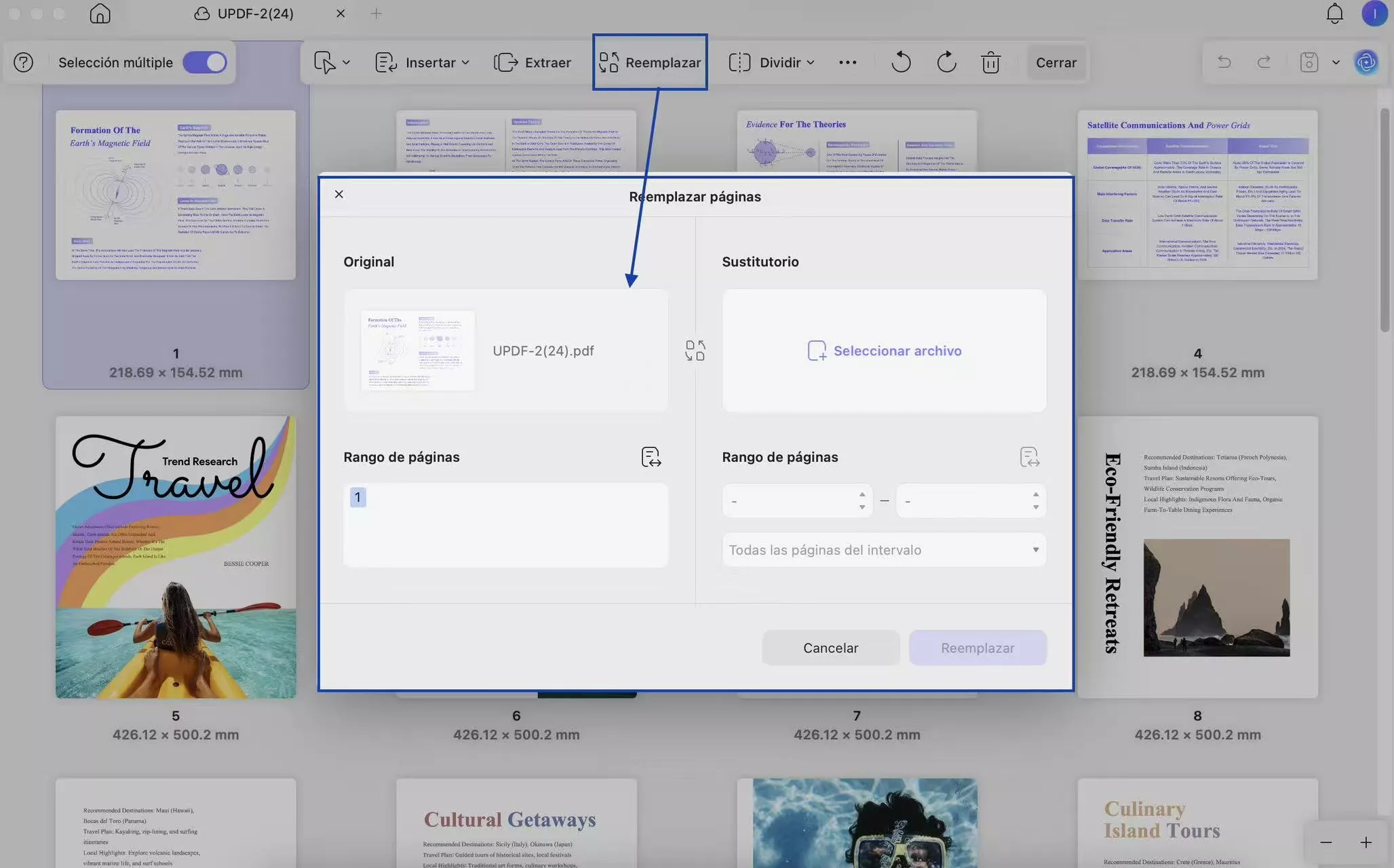The image size is (1394, 868).
Task: Click the swap files icon between panels
Action: [x=695, y=351]
